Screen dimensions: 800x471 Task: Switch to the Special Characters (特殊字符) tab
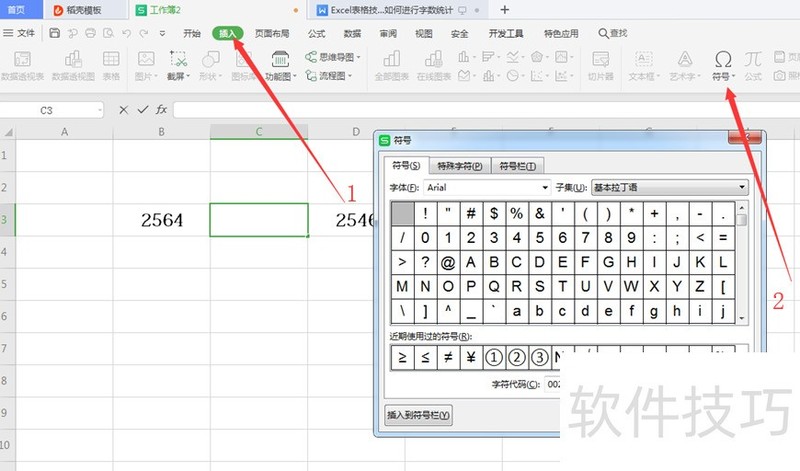(460, 166)
